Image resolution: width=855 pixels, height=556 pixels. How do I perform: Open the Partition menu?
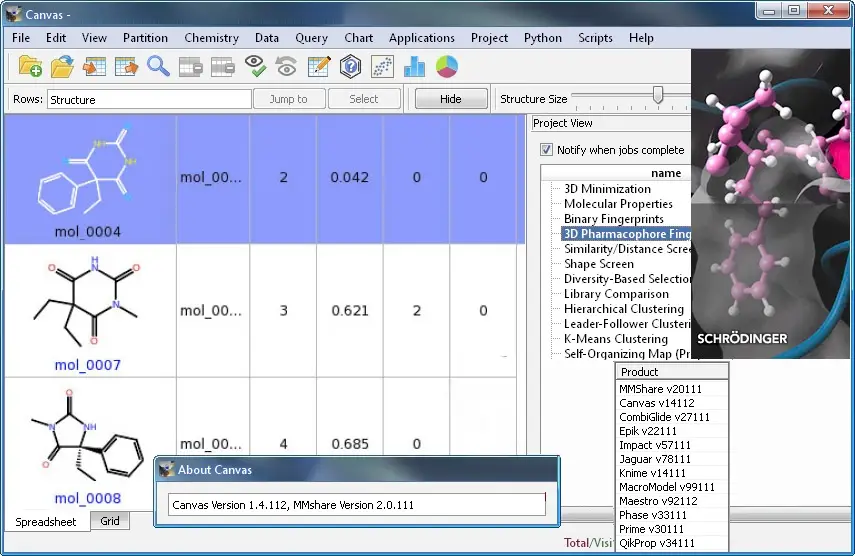point(145,38)
